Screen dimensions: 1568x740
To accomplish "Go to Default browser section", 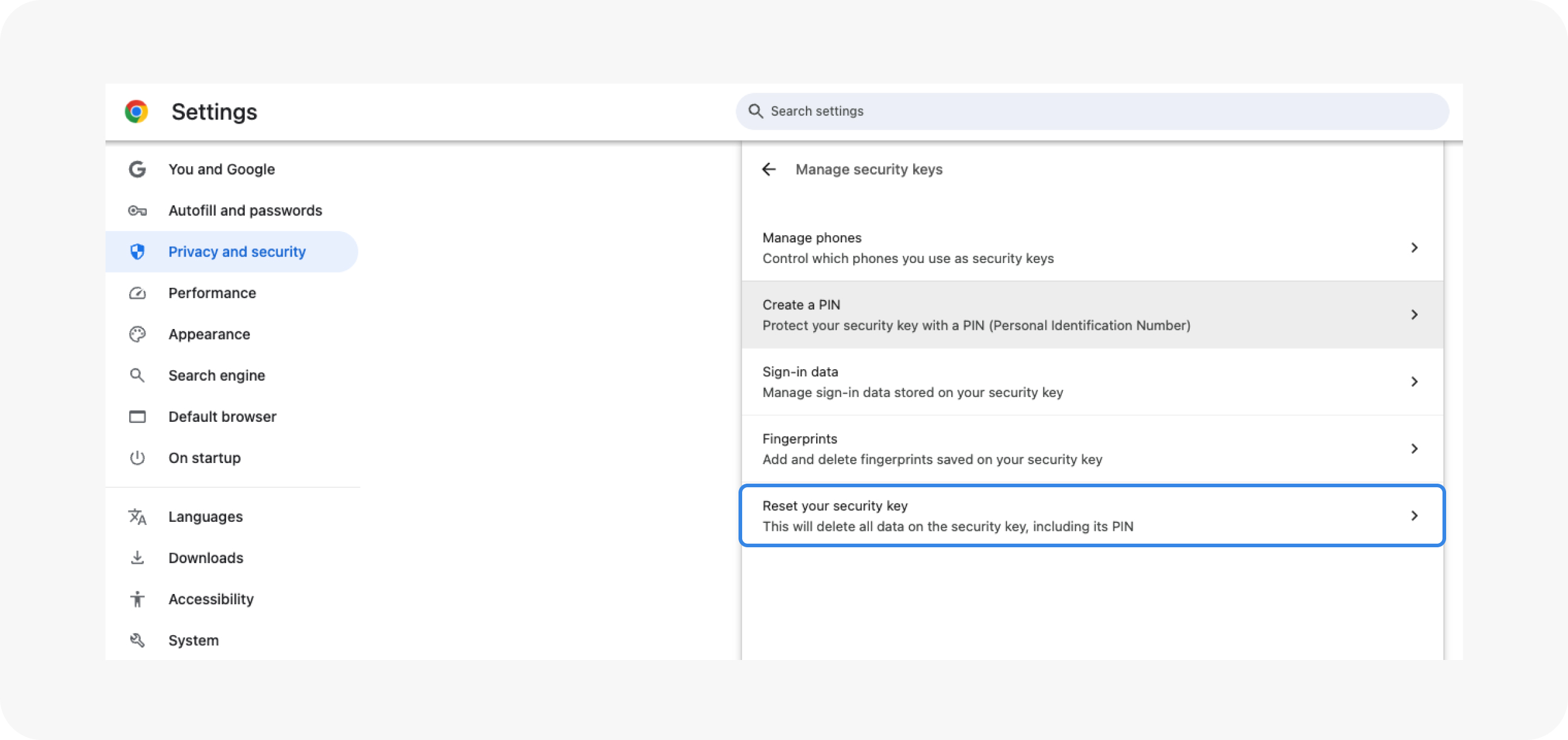I will click(x=222, y=417).
